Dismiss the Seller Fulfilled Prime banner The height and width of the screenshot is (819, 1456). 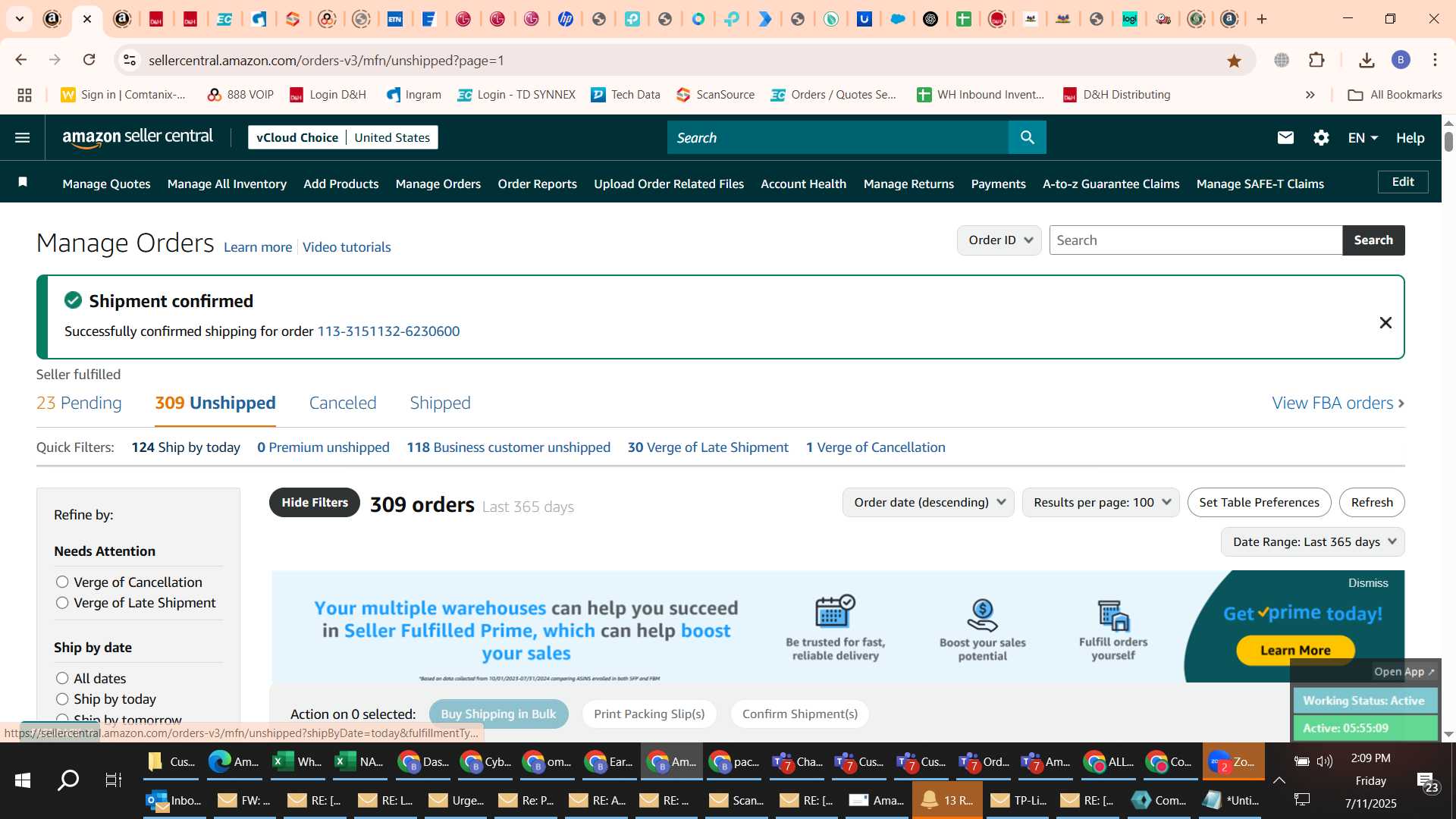click(x=1368, y=583)
